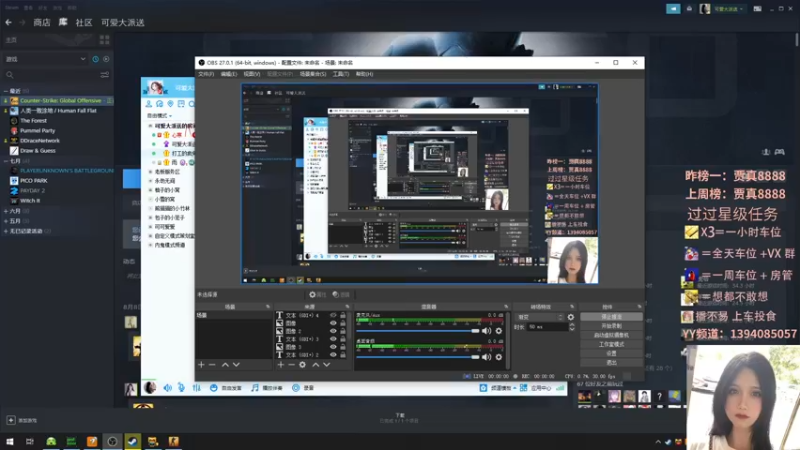Screen dimensions: 800x450
Task: Toggle visibility of 图像 2 source
Action: (x=333, y=331)
